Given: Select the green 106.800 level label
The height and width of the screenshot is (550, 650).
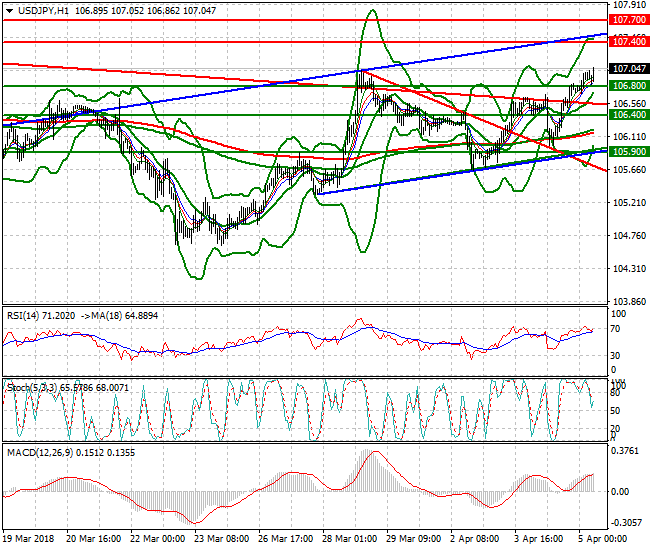Looking at the screenshot, I should tap(629, 86).
